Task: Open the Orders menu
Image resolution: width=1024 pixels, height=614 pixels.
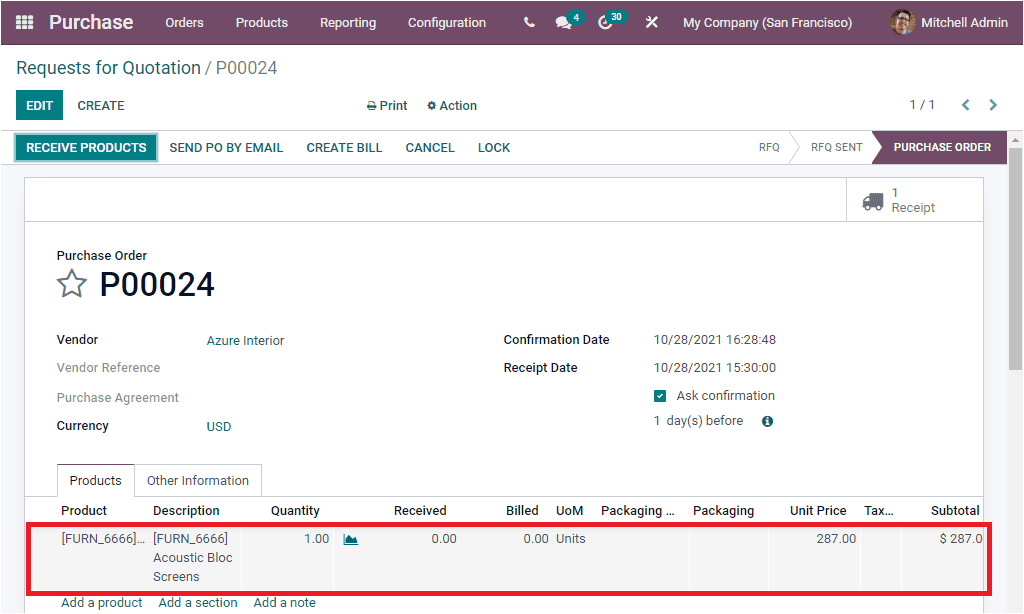Action: tap(184, 22)
